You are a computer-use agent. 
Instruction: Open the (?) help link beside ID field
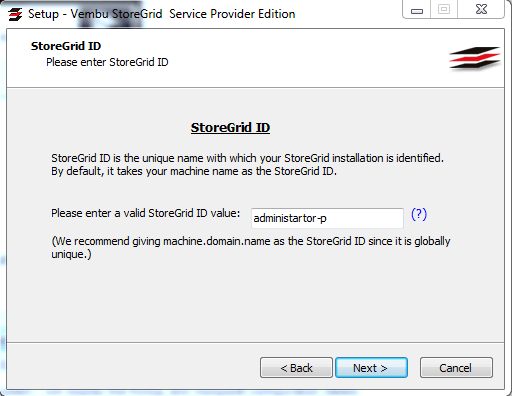pyautogui.click(x=419, y=214)
